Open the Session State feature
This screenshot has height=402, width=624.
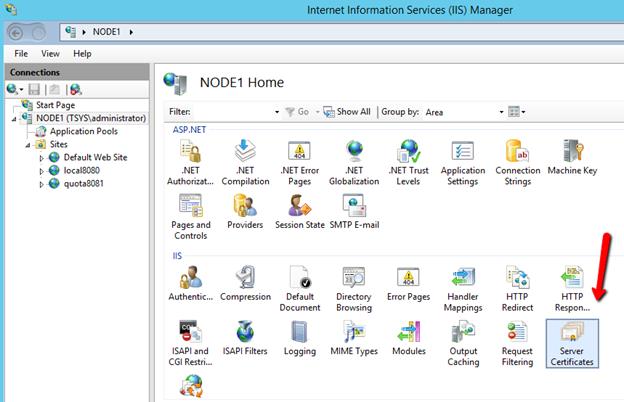pyautogui.click(x=300, y=212)
